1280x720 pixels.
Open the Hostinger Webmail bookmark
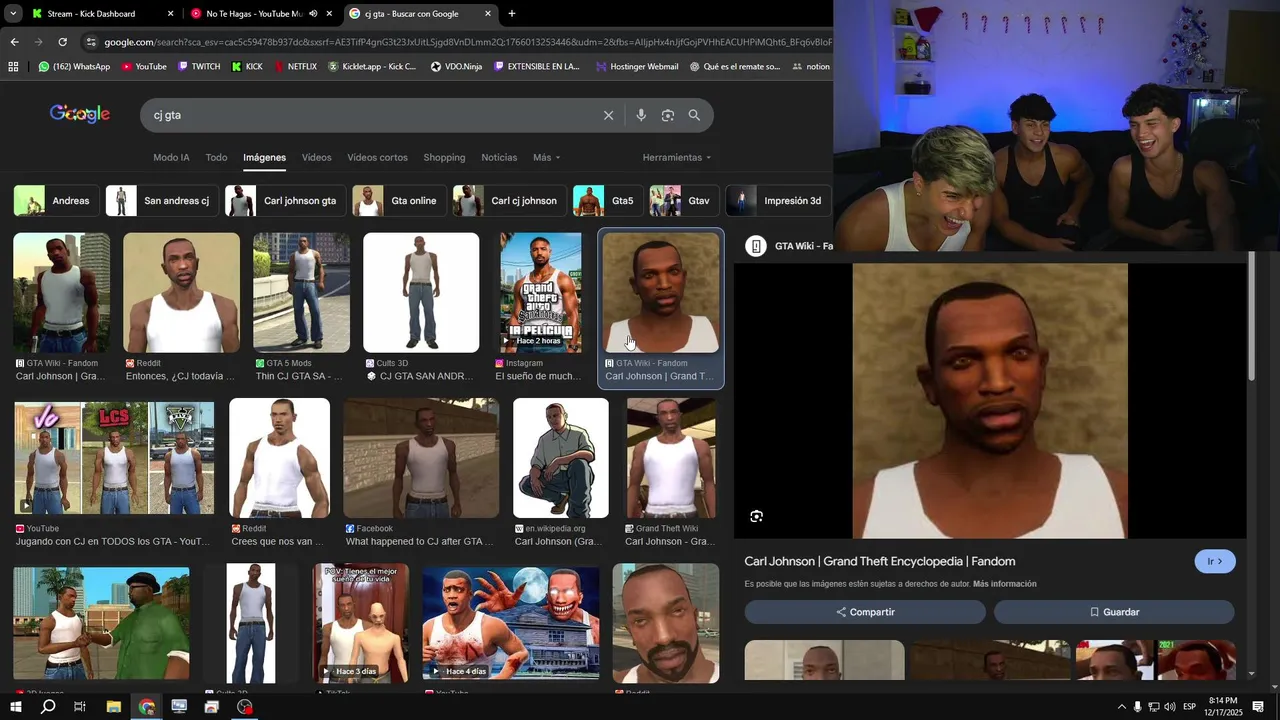636,67
